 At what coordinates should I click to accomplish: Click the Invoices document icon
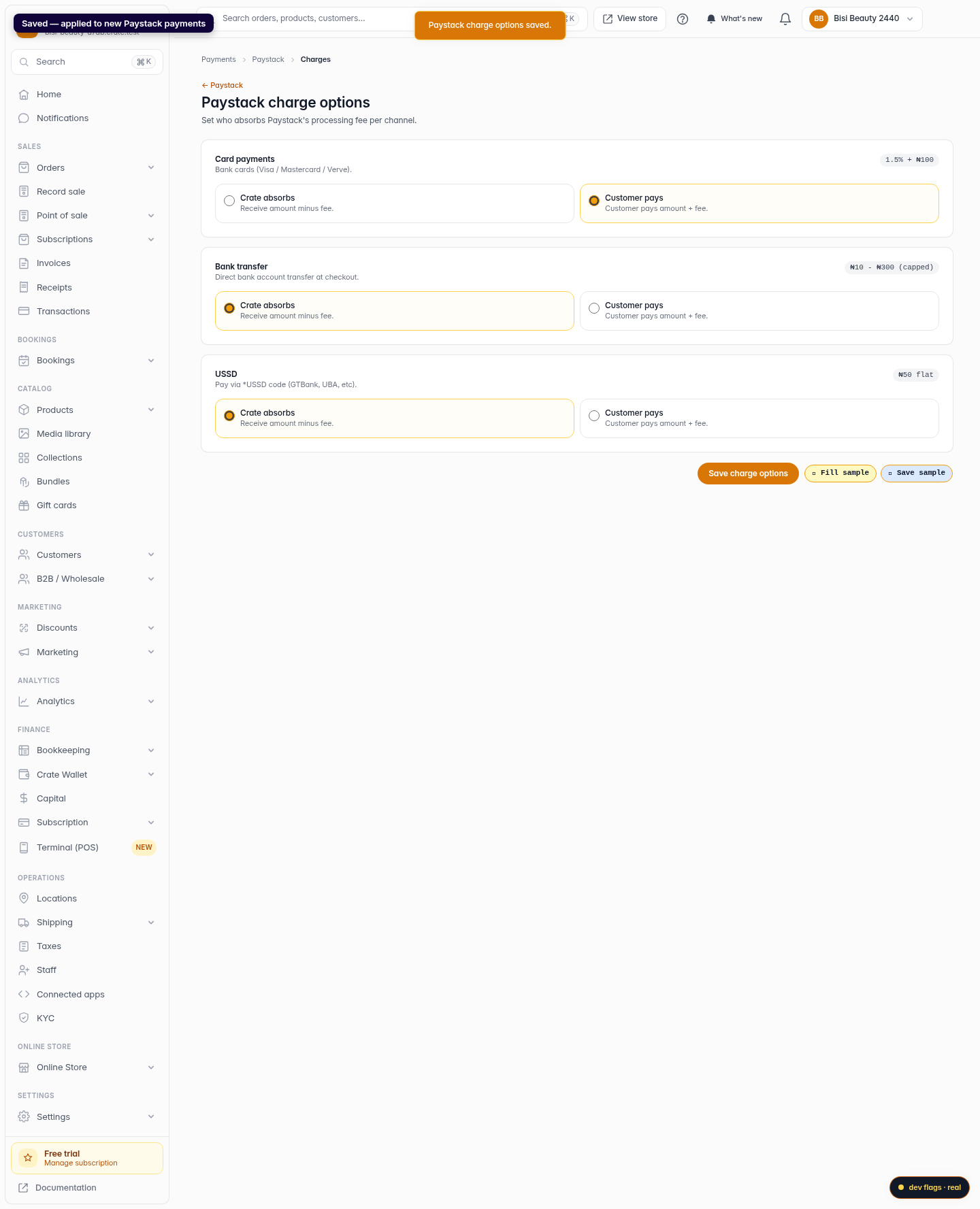(24, 263)
